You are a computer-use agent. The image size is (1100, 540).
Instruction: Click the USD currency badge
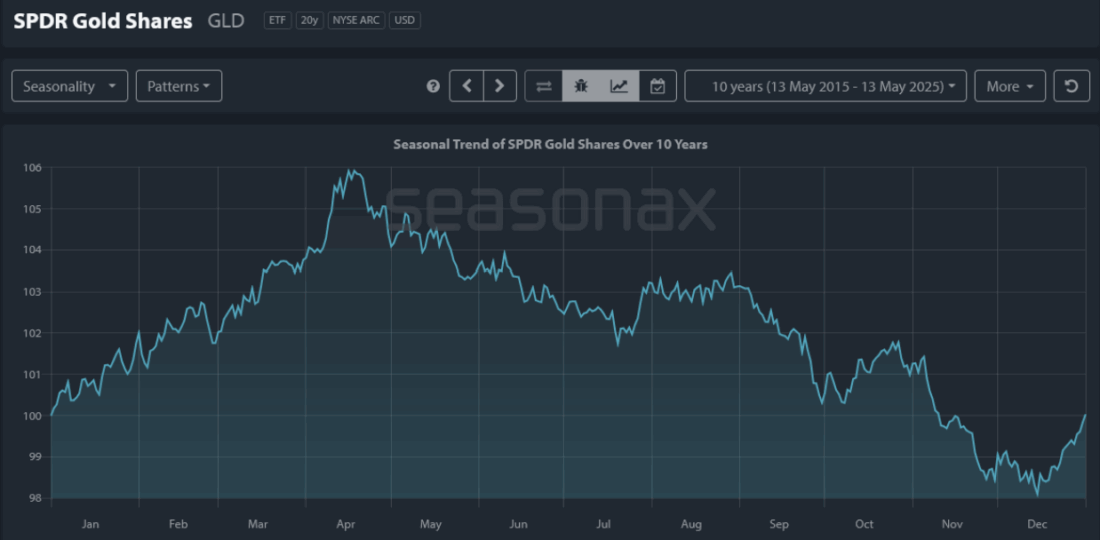(x=405, y=20)
